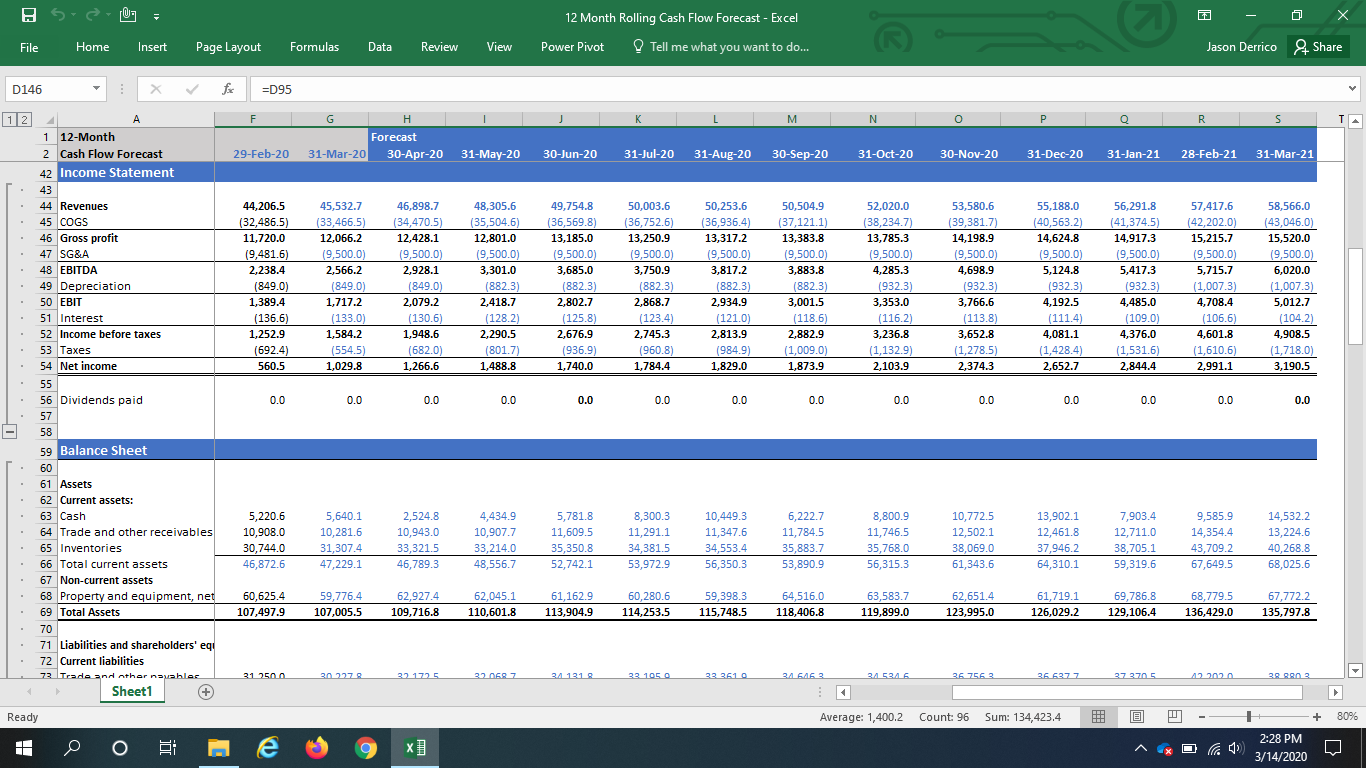Select column header H
The image size is (1366, 768).
(406, 120)
